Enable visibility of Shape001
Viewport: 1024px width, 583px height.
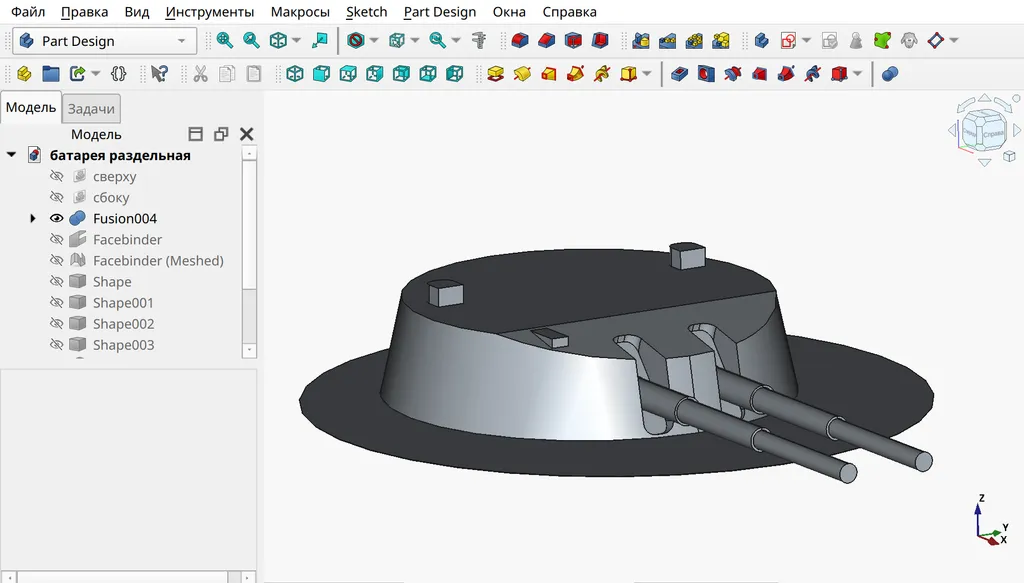[57, 302]
